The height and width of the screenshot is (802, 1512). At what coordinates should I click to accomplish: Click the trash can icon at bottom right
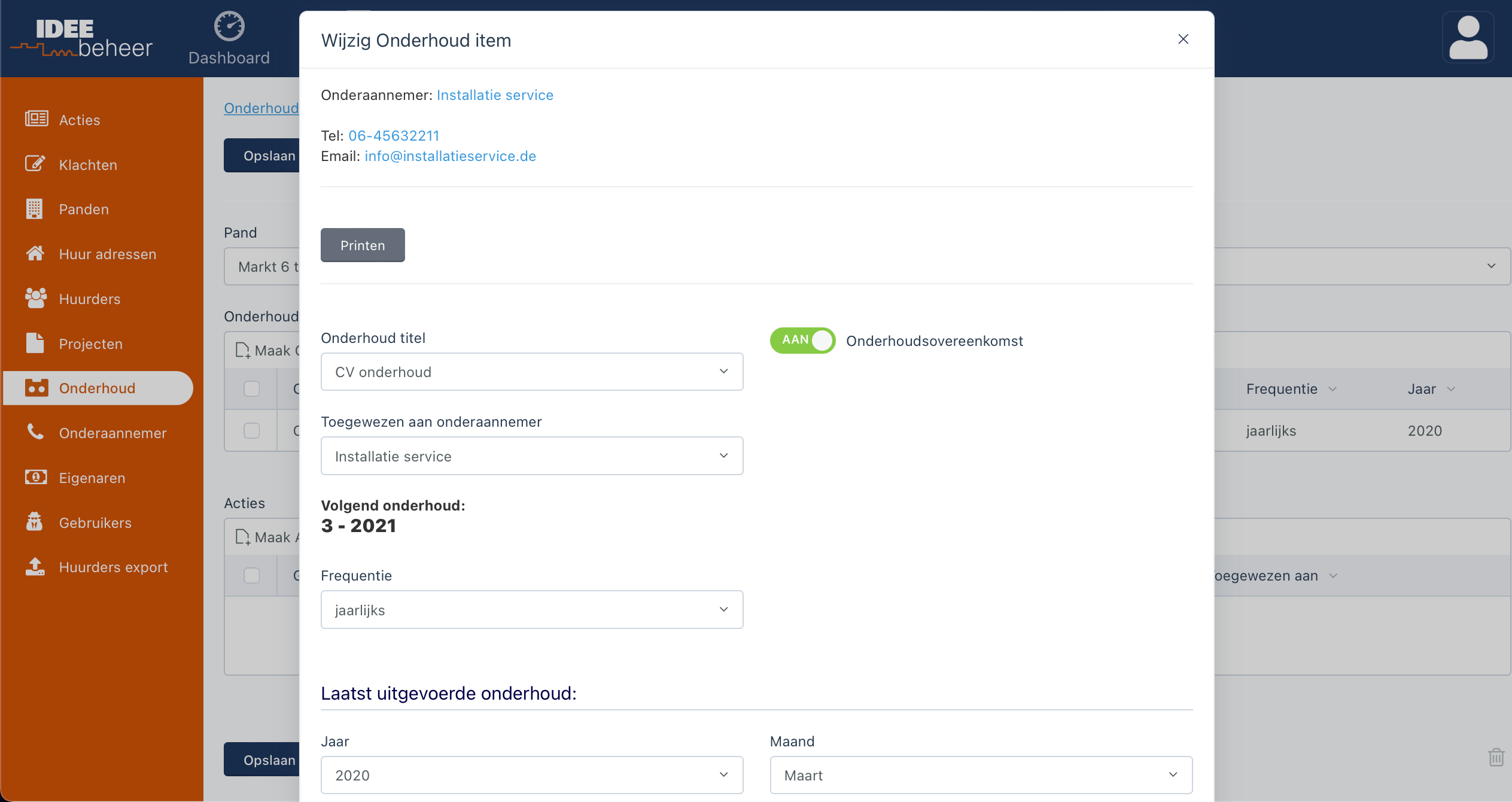(1496, 757)
